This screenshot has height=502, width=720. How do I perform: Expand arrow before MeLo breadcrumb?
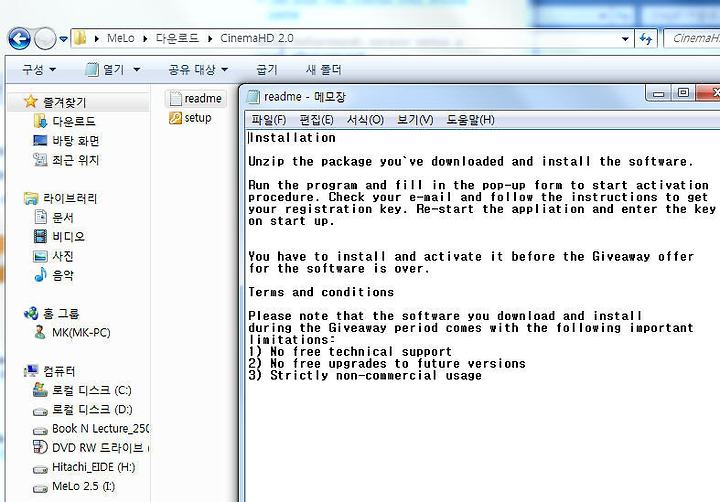96,39
